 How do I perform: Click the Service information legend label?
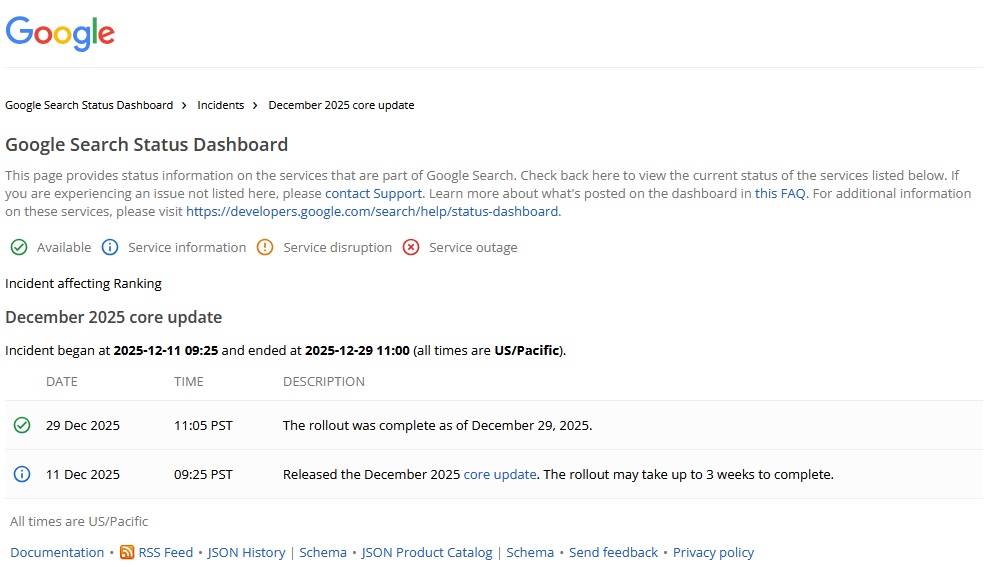coord(187,247)
